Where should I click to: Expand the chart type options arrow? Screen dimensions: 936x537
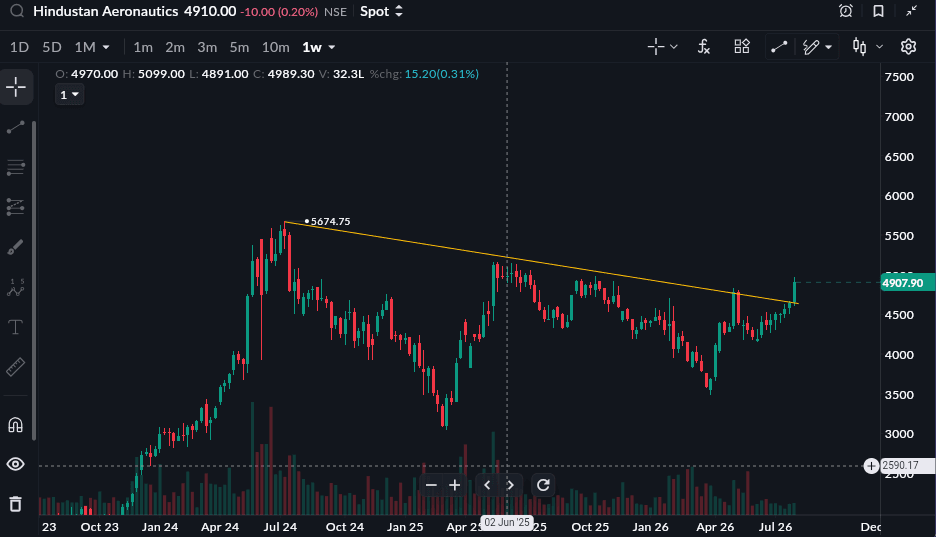point(879,47)
